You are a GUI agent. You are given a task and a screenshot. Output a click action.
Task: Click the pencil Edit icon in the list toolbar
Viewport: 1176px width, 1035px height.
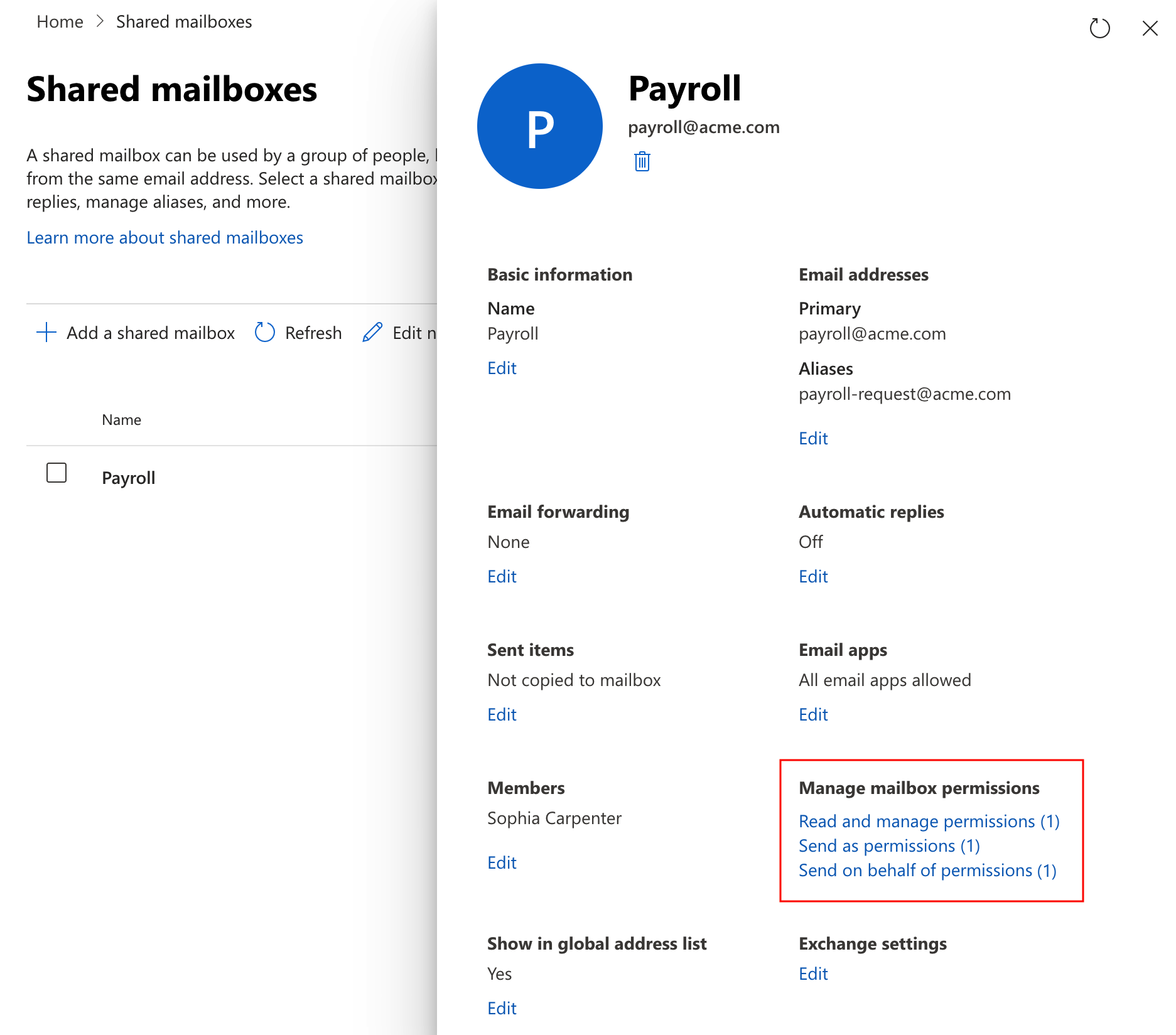[372, 332]
